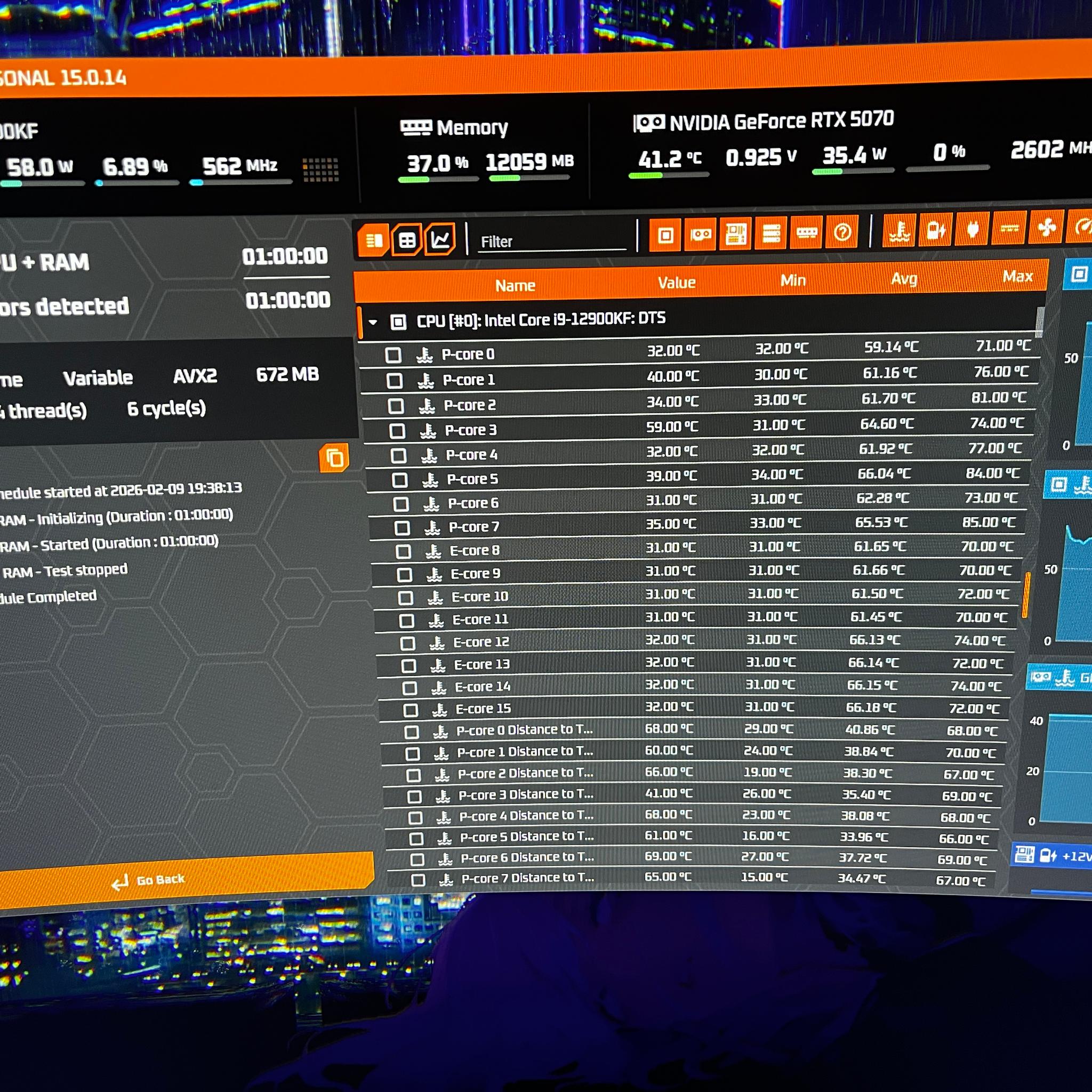Click the CPU chip icon in the CPU [#0] group header
1092x1092 pixels.
click(398, 322)
